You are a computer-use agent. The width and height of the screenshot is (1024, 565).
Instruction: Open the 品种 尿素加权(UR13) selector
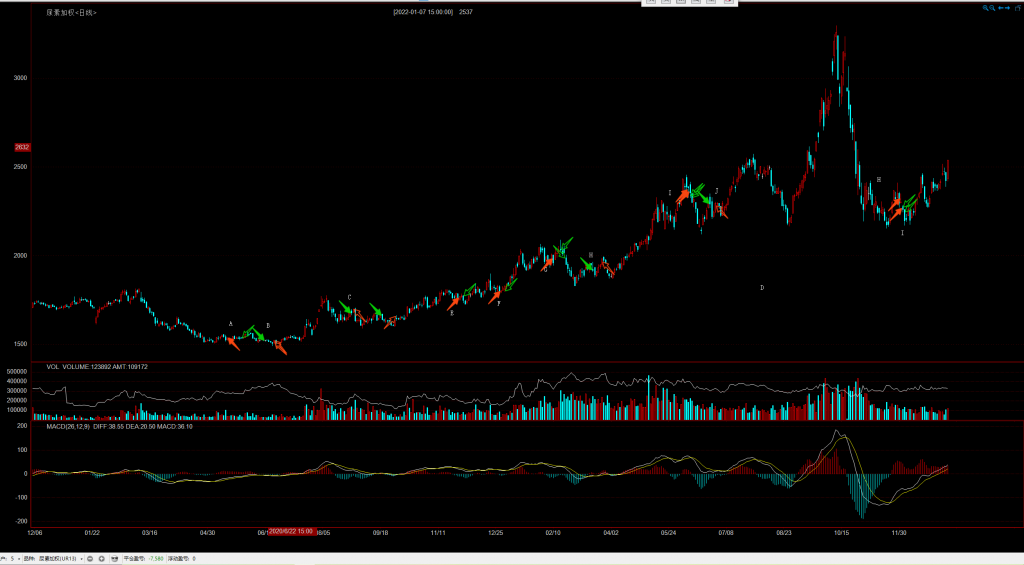(61, 558)
